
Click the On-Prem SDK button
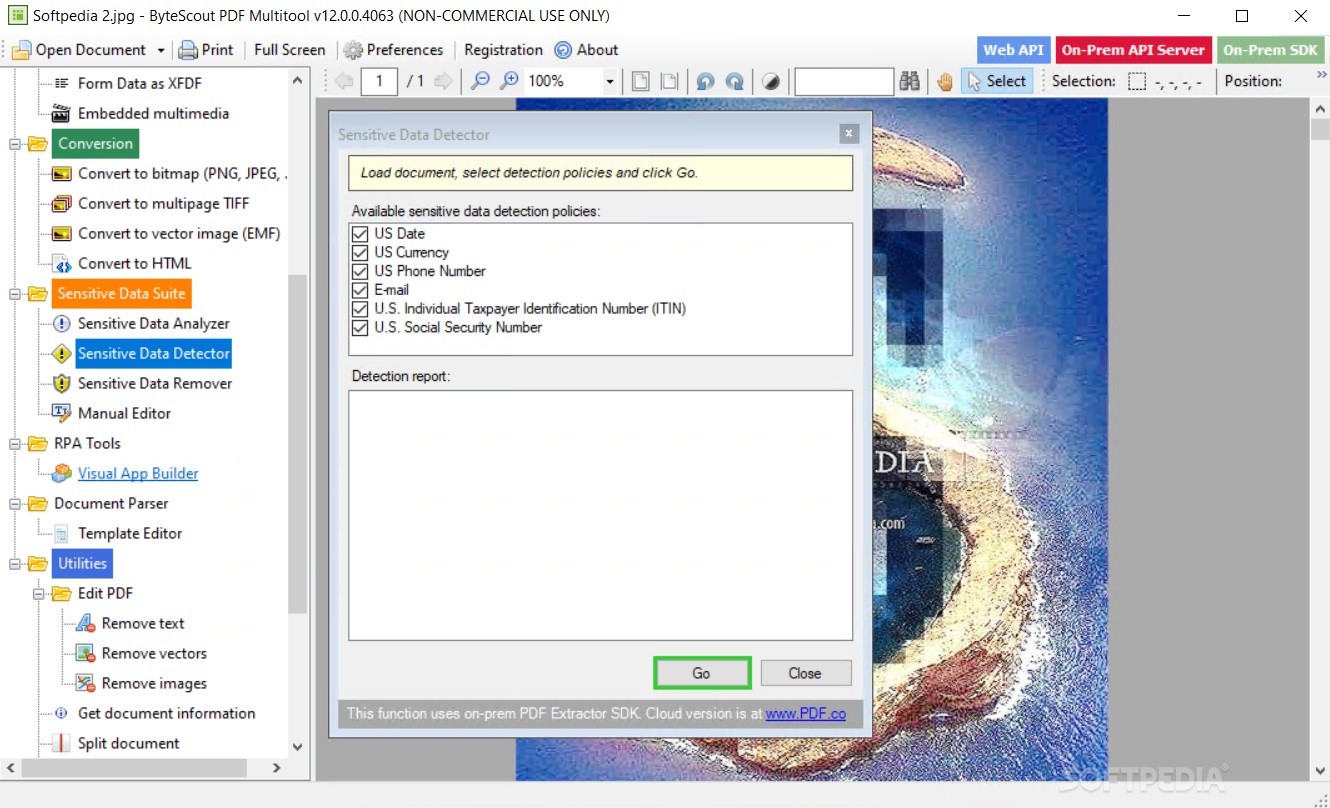click(1270, 50)
